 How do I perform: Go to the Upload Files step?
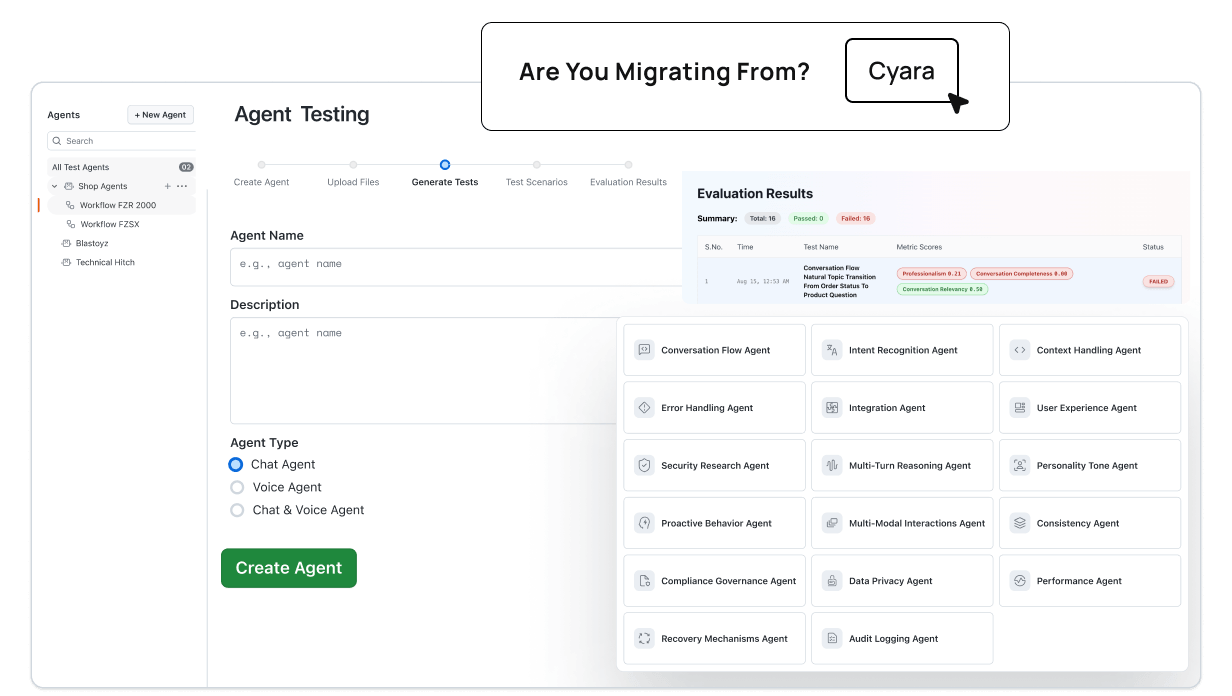pyautogui.click(x=353, y=174)
